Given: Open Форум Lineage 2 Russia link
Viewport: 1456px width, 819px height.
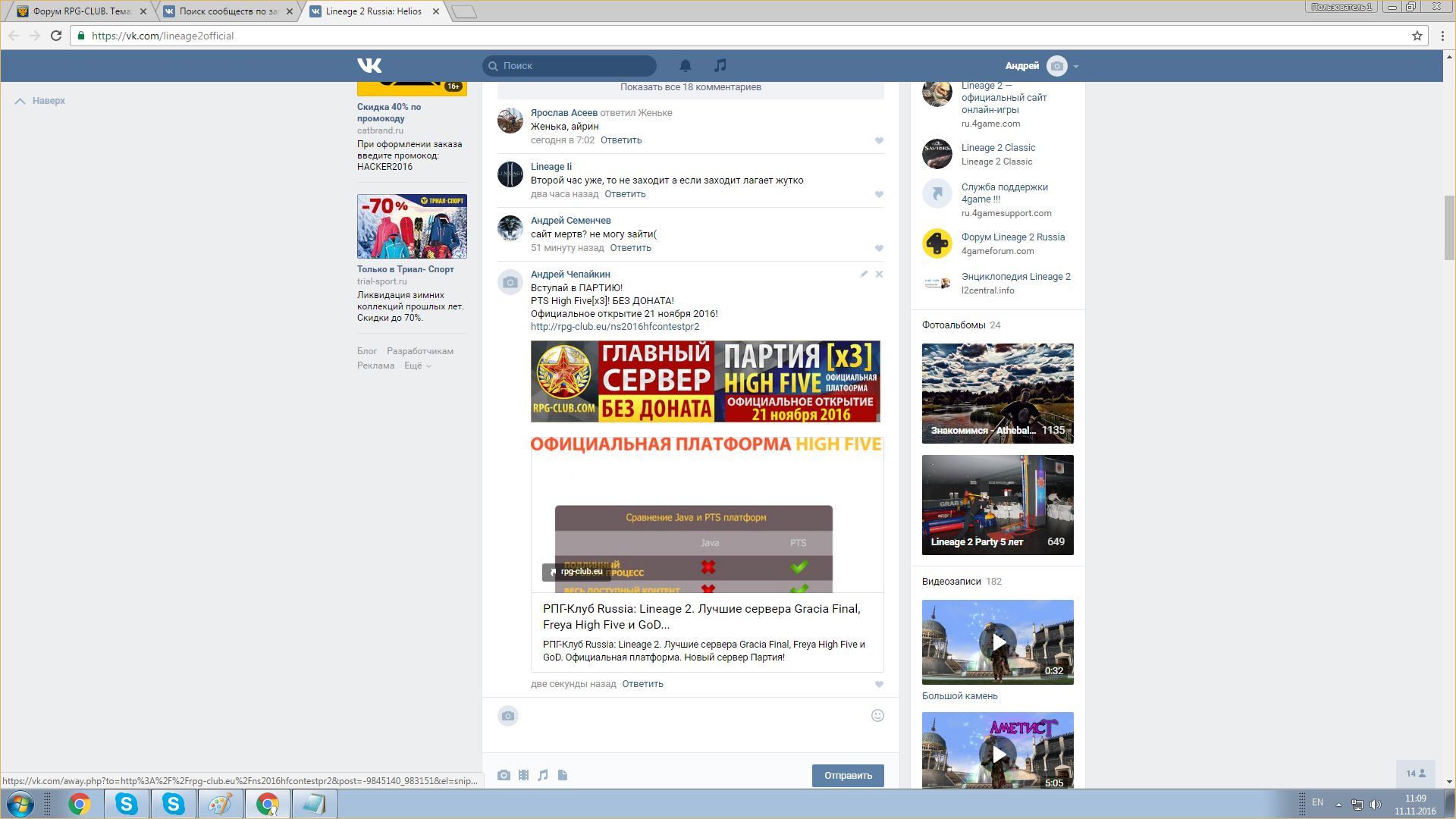Looking at the screenshot, I should [1013, 237].
